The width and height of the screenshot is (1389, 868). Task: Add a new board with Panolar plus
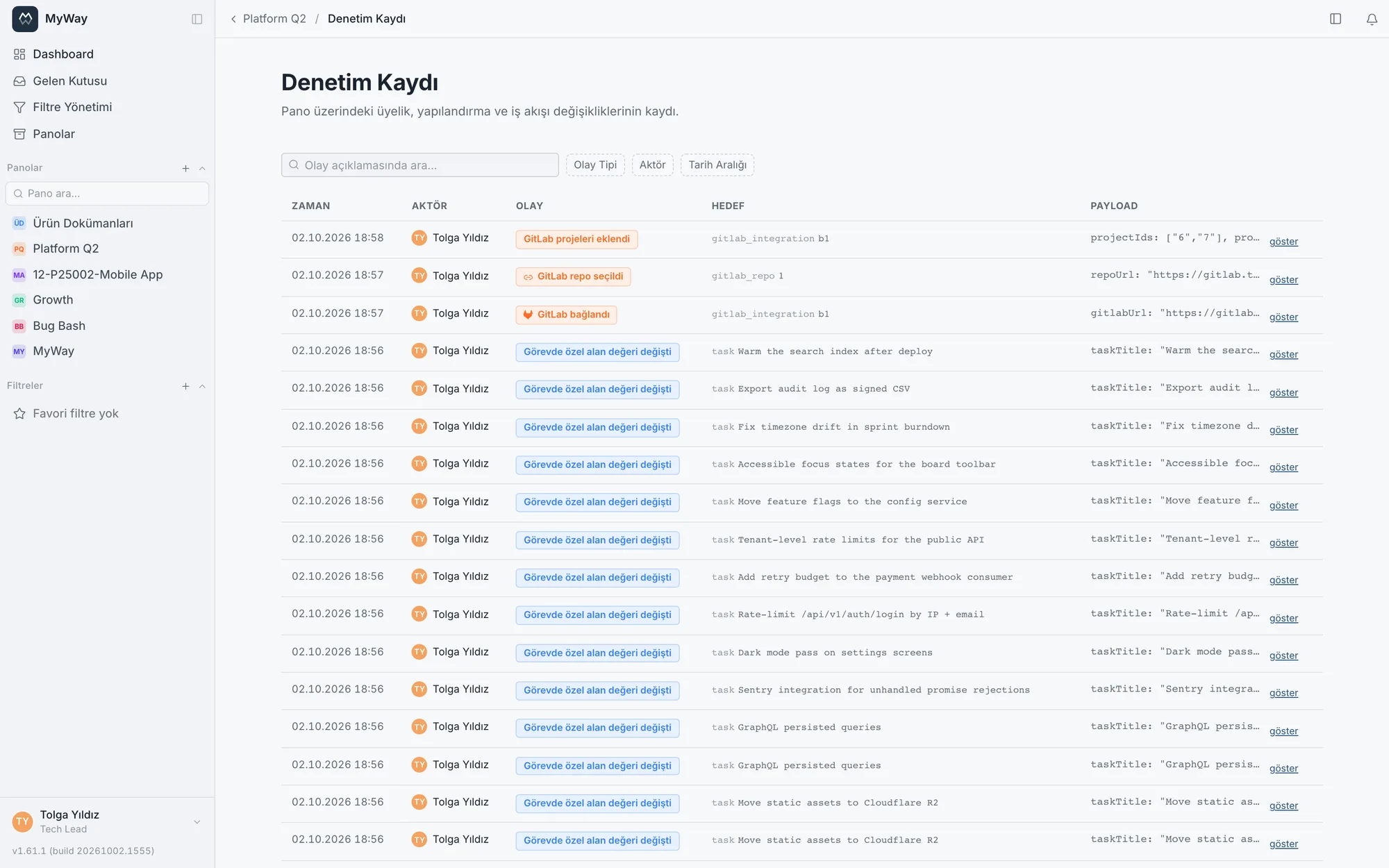pos(185,168)
